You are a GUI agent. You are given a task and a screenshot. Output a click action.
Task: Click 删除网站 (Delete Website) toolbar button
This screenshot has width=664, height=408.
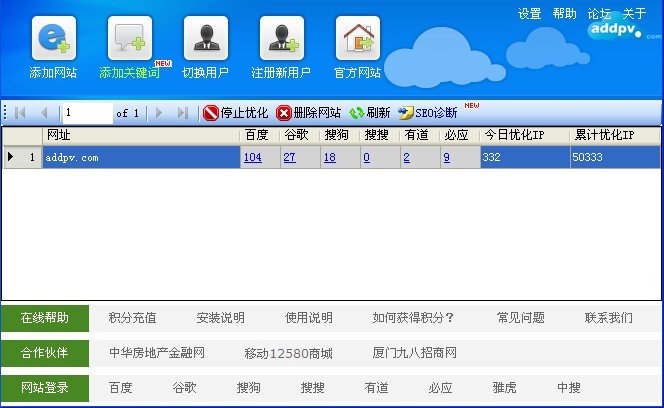tap(308, 113)
